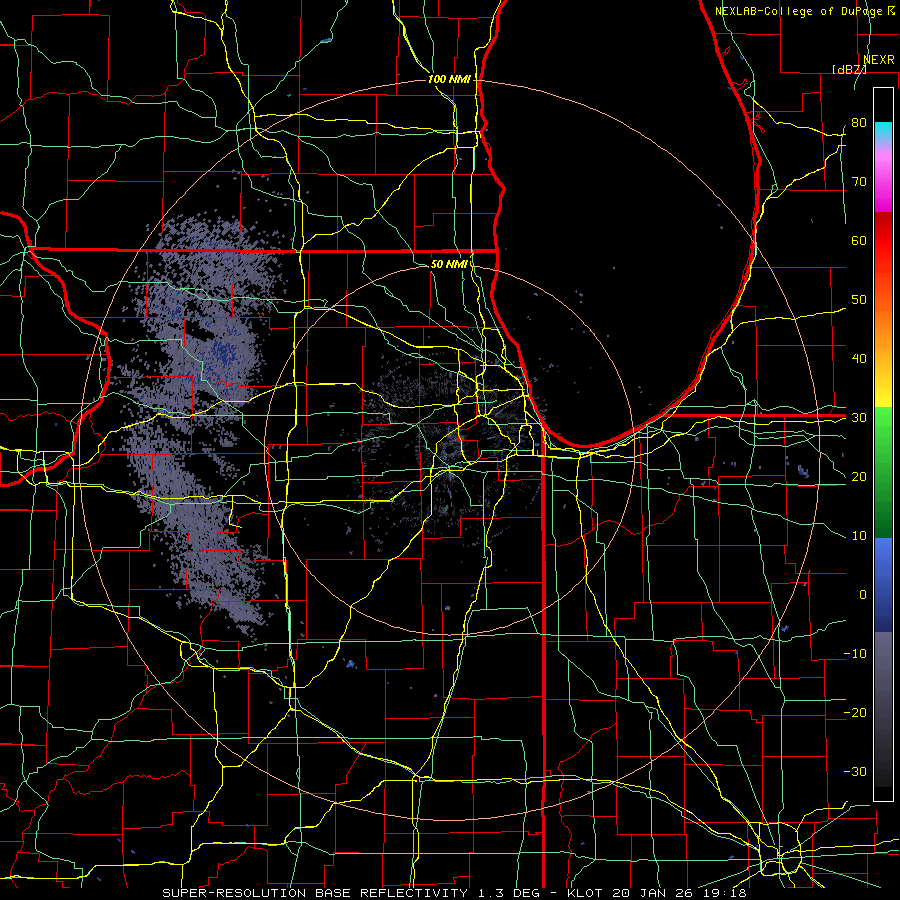Click the 0 value on the dBZ scale
900x900 pixels.
pyautogui.click(x=863, y=595)
